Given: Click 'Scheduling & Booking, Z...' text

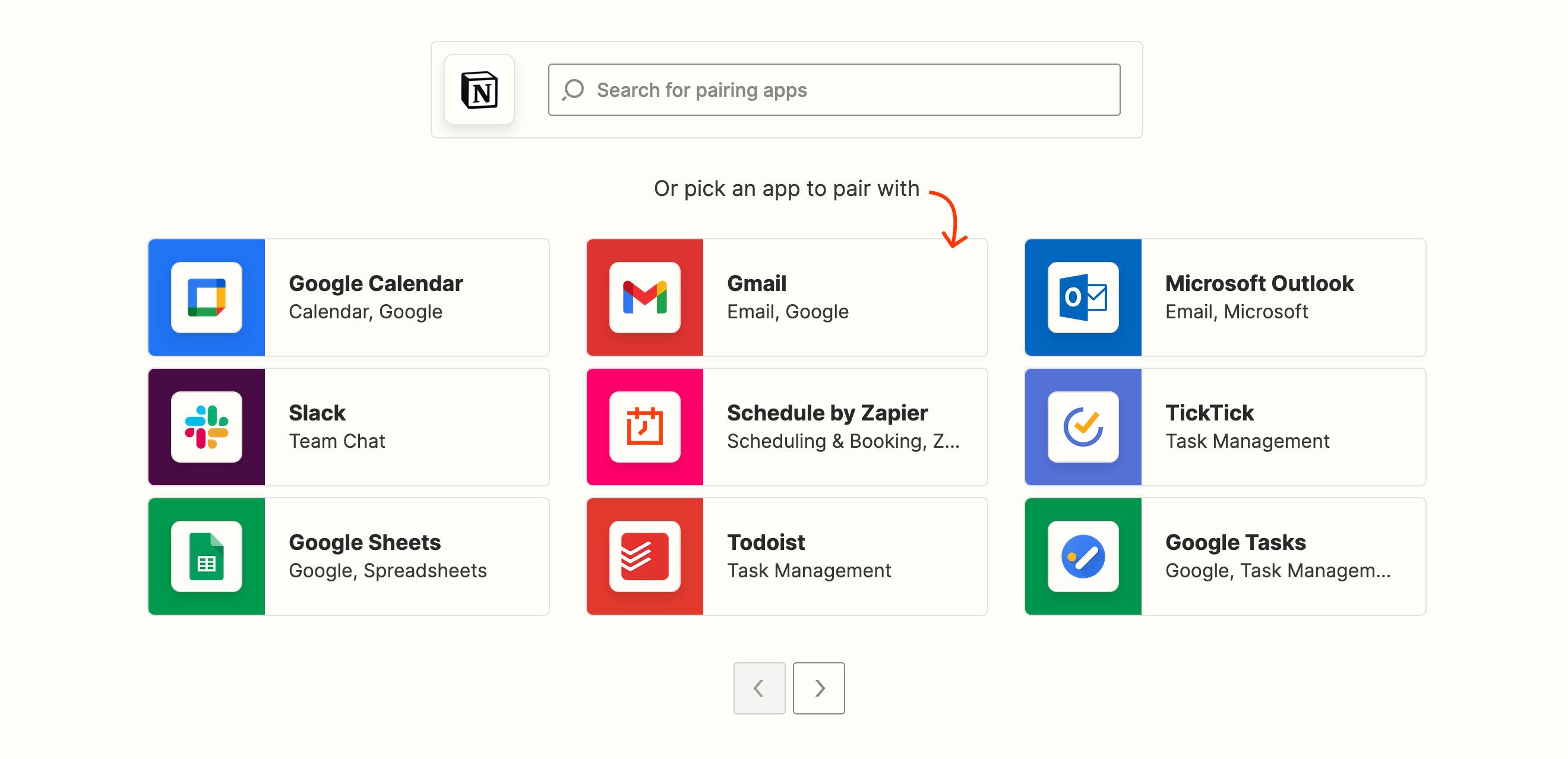Looking at the screenshot, I should [843, 441].
